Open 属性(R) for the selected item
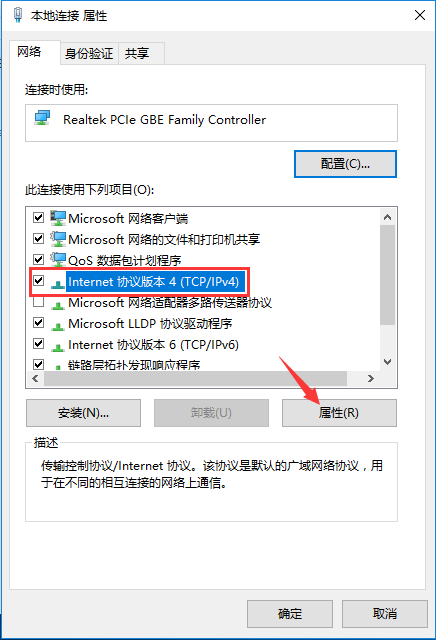Screen dimensions: 436x640 (x=339, y=413)
